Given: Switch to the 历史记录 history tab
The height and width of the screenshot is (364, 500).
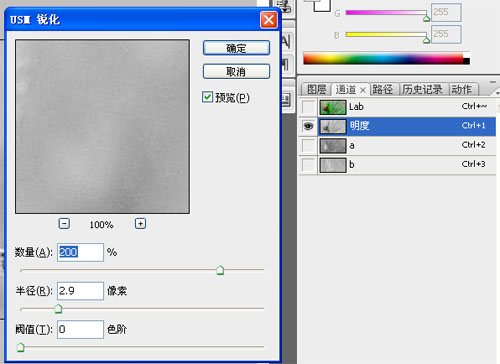Looking at the screenshot, I should (422, 89).
